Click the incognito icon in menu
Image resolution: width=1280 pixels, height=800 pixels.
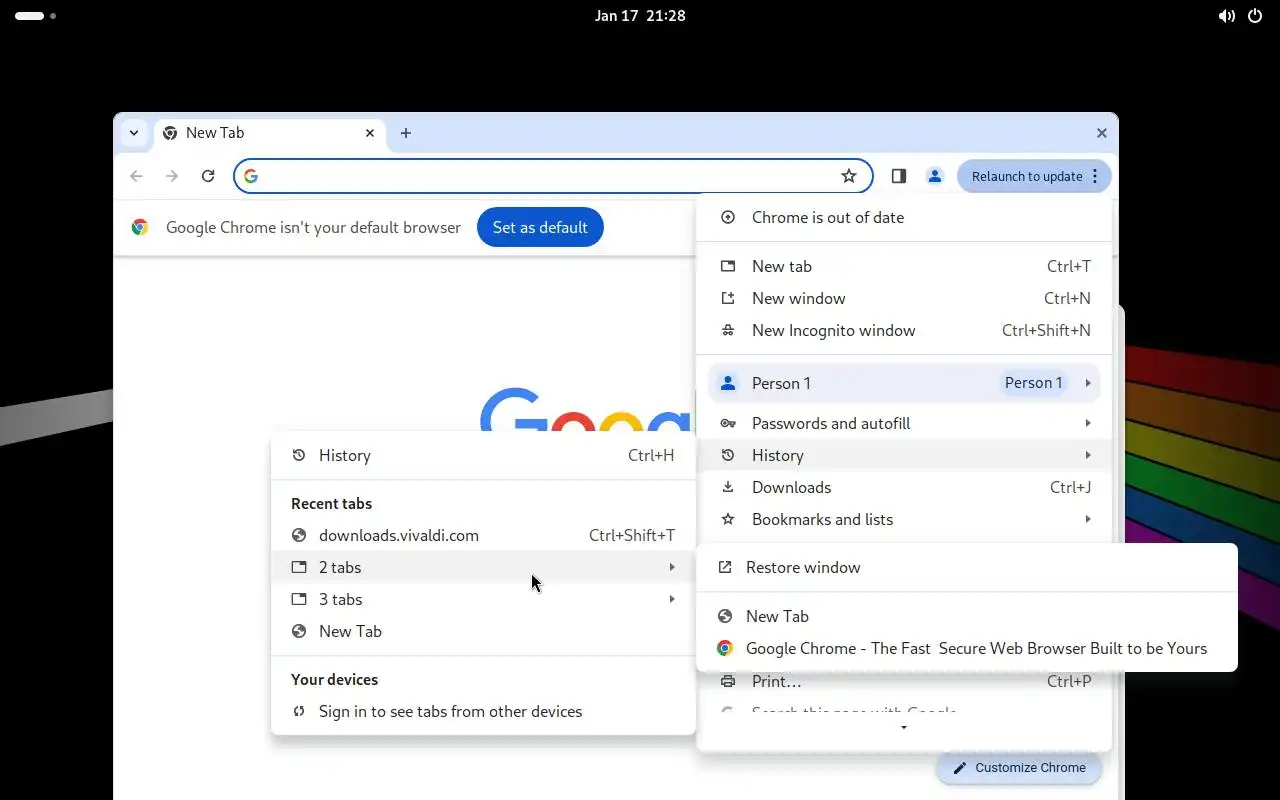pos(728,330)
